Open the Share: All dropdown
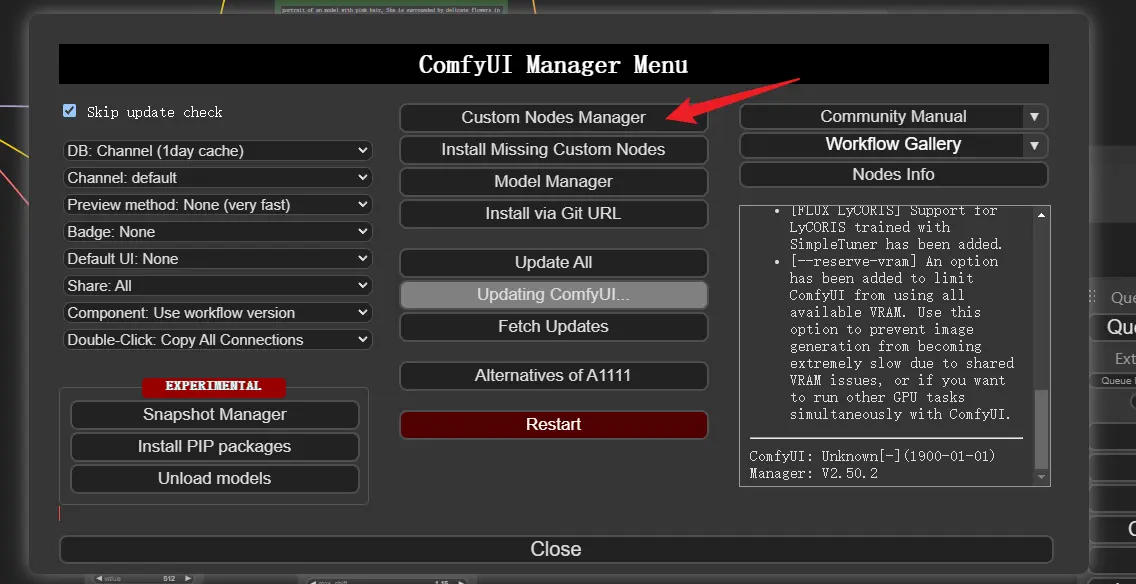 tap(218, 286)
